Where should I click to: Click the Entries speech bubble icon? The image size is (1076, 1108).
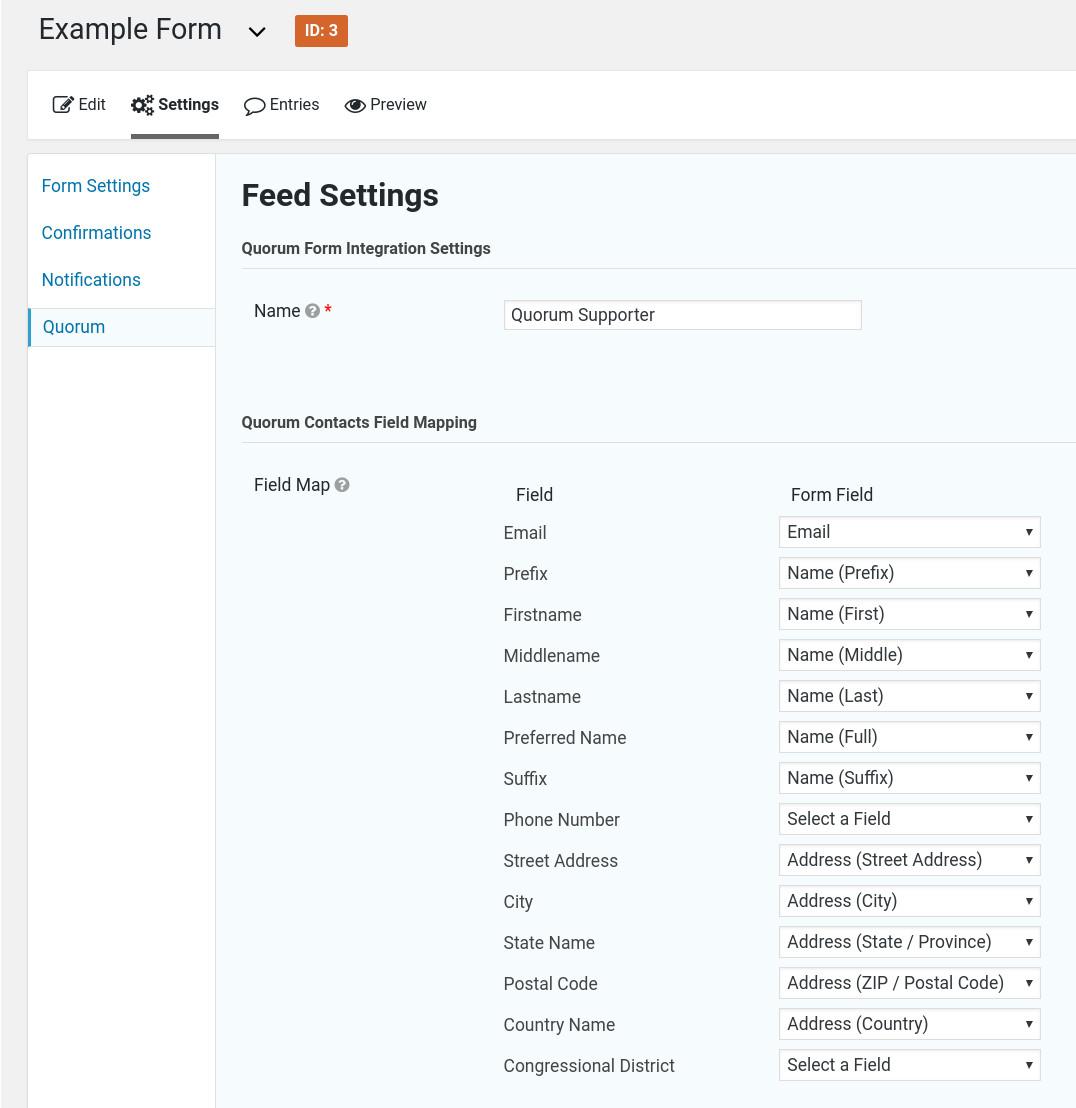click(254, 106)
